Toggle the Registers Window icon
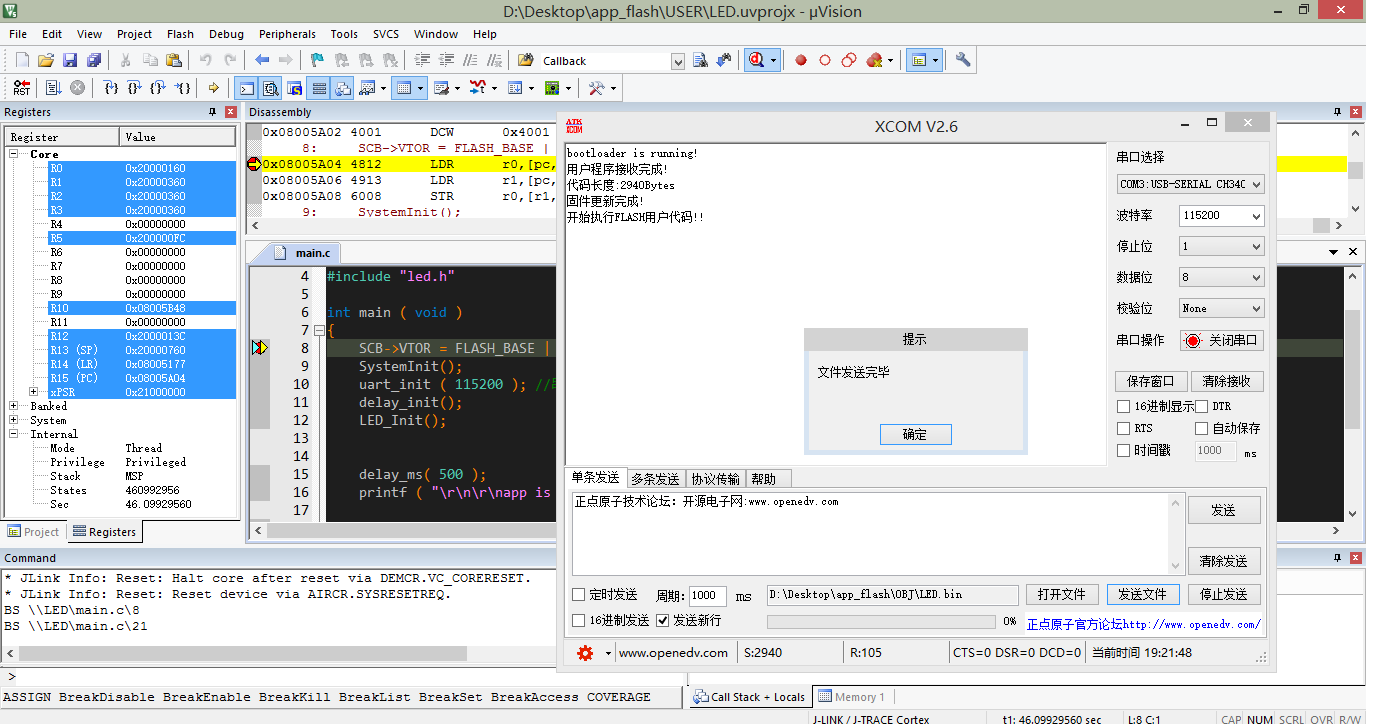This screenshot has height=724, width=1374. (x=318, y=88)
